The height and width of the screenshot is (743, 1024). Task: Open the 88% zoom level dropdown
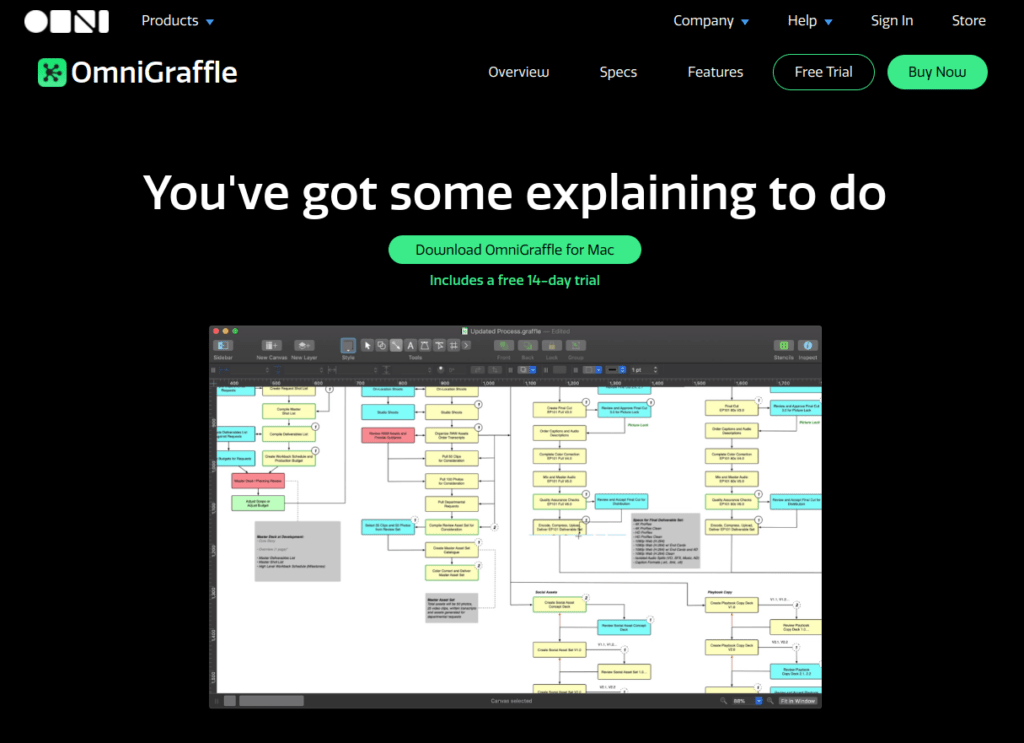pyautogui.click(x=758, y=701)
